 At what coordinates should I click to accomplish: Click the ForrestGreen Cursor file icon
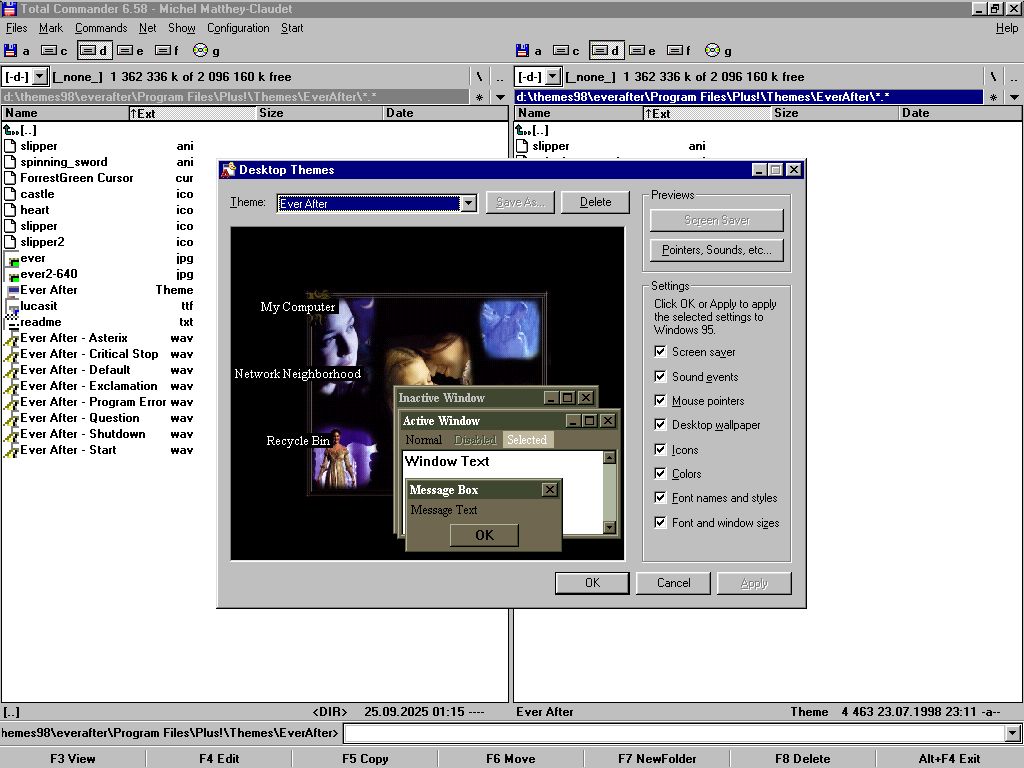[x=11, y=178]
